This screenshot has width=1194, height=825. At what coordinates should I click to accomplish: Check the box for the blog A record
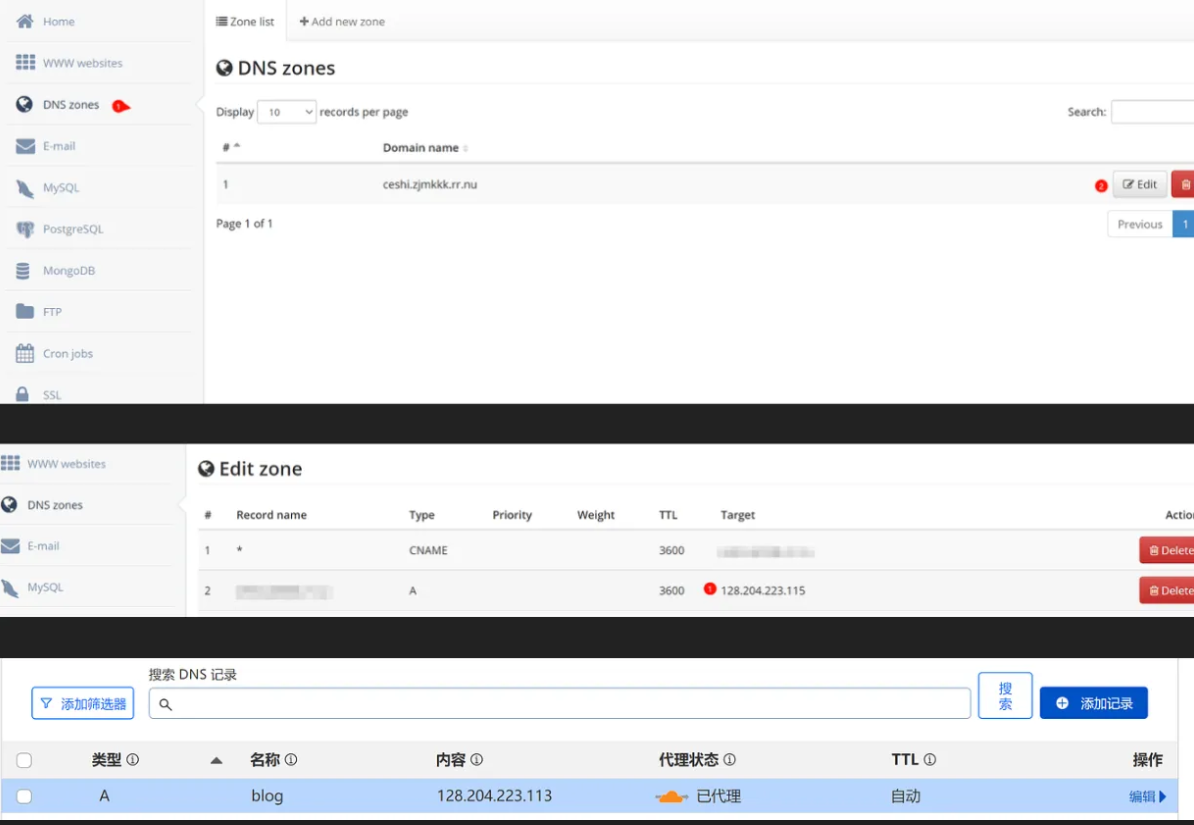[x=24, y=797]
